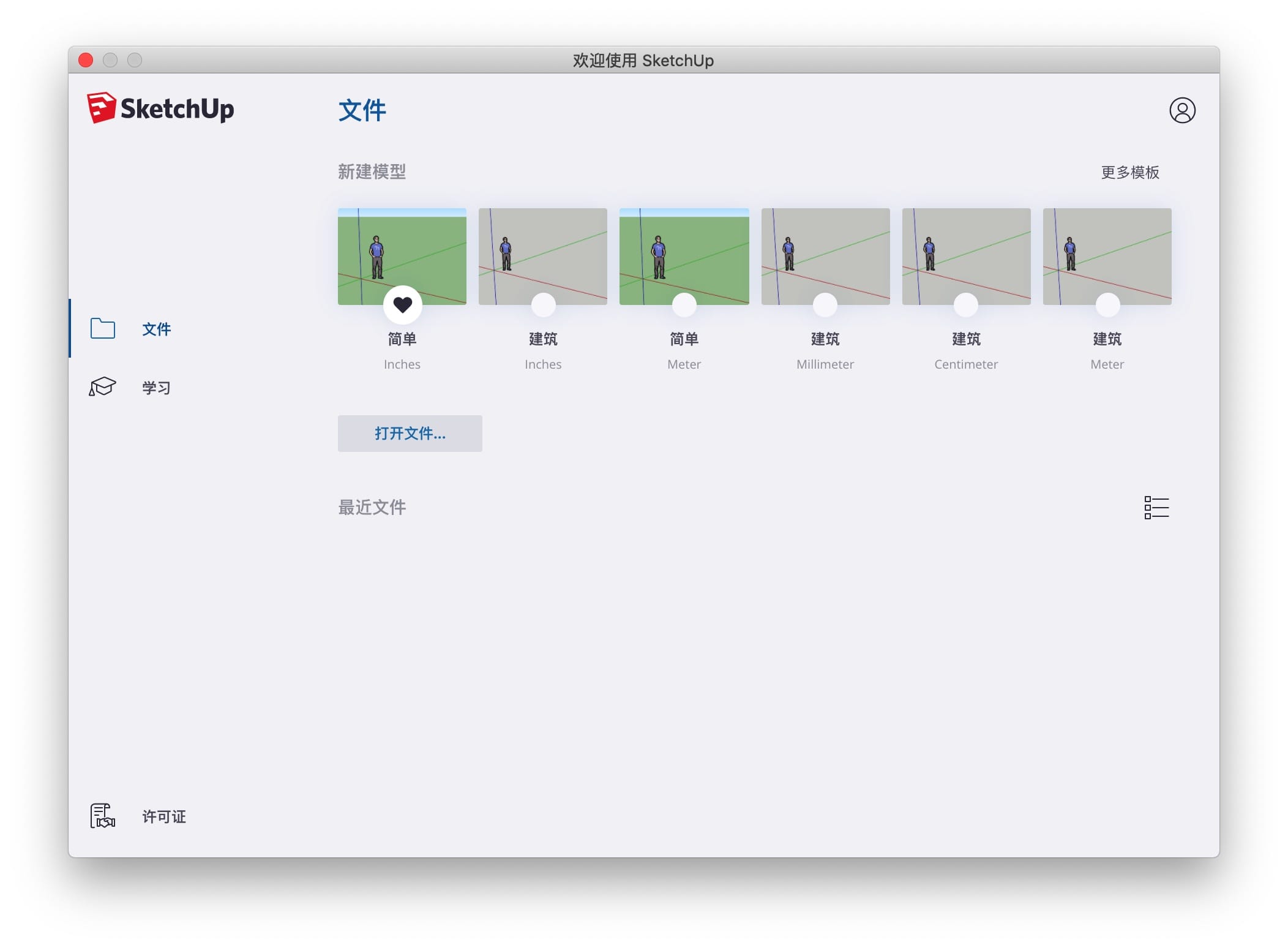Click the folder icon for 文件
1288x948 pixels.
[x=103, y=329]
